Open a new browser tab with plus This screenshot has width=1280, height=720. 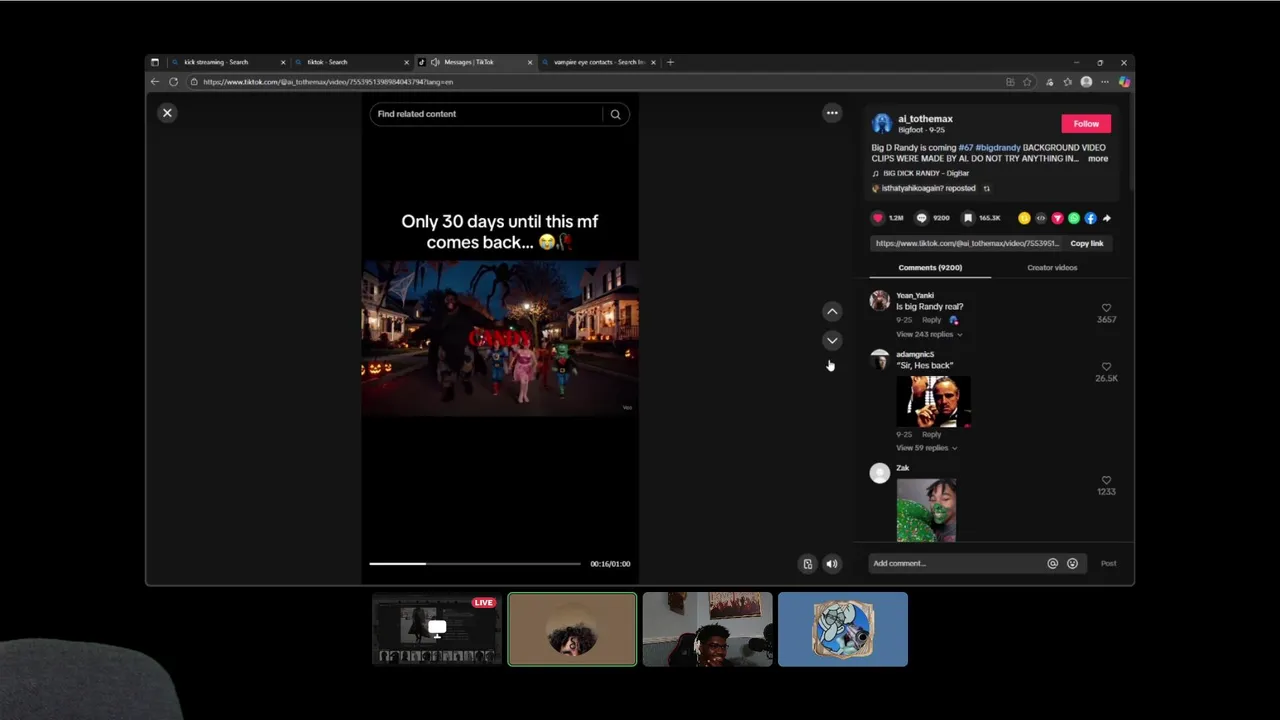tap(670, 62)
